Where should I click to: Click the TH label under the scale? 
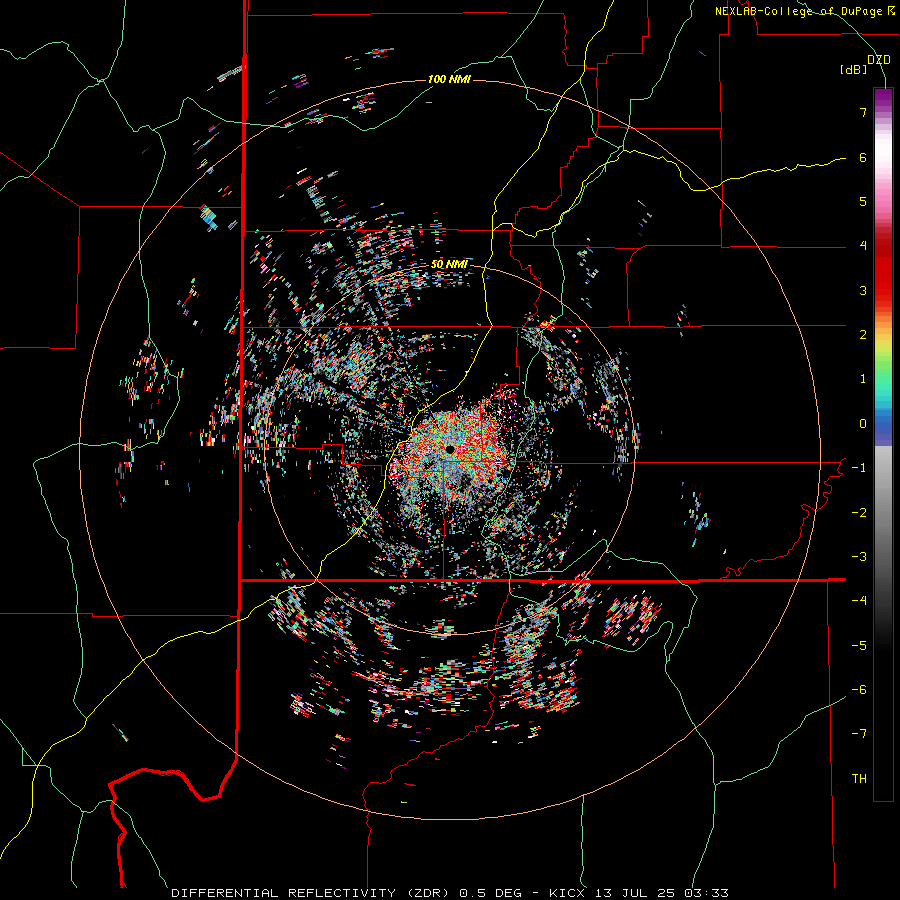tap(859, 779)
